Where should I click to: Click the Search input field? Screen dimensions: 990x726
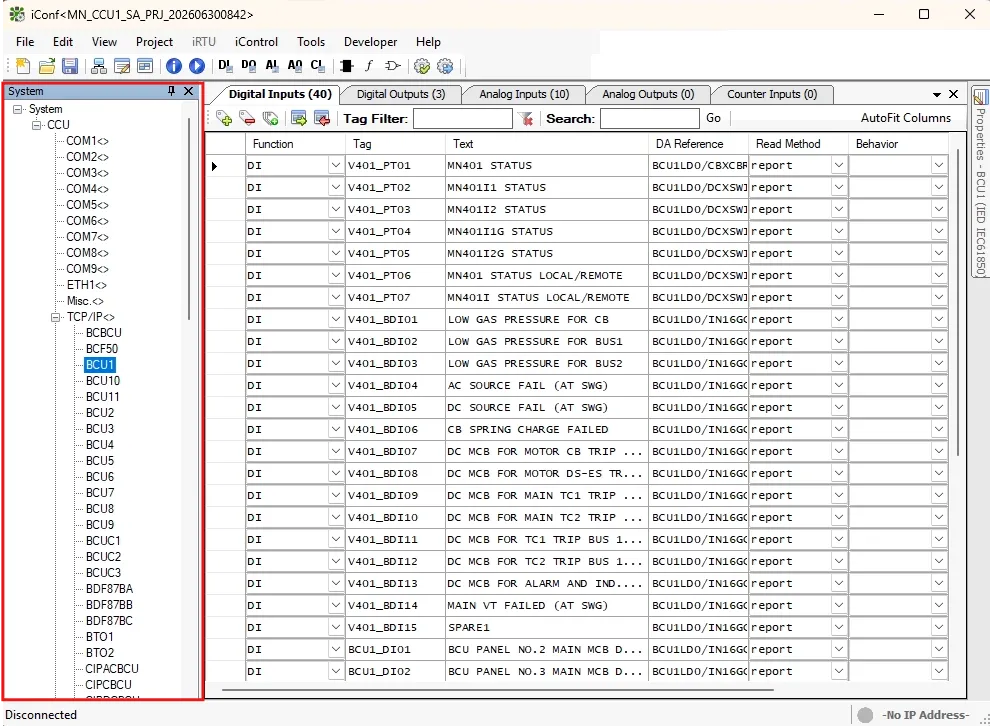(650, 118)
